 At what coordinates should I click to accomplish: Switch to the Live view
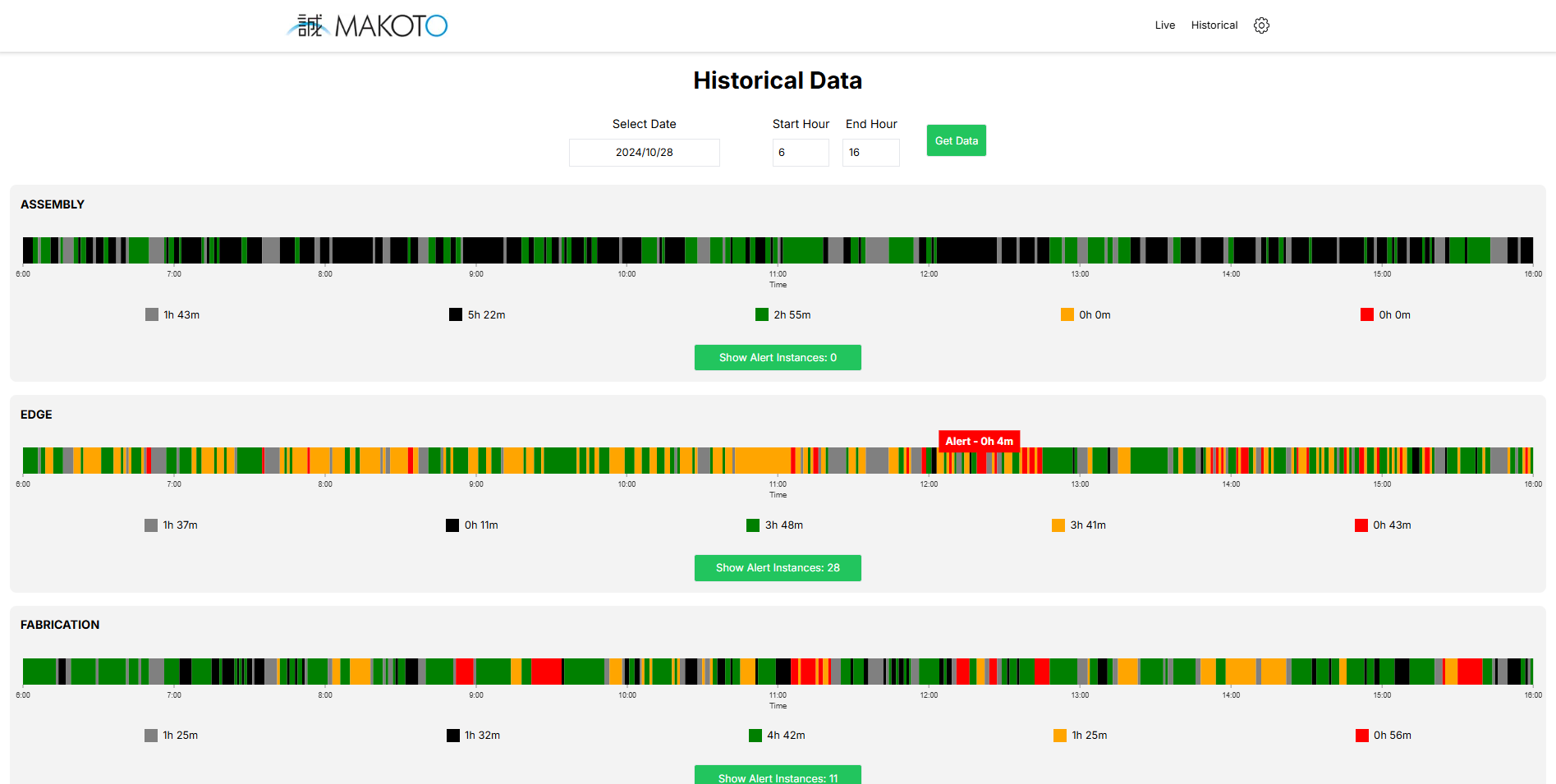coord(1164,25)
